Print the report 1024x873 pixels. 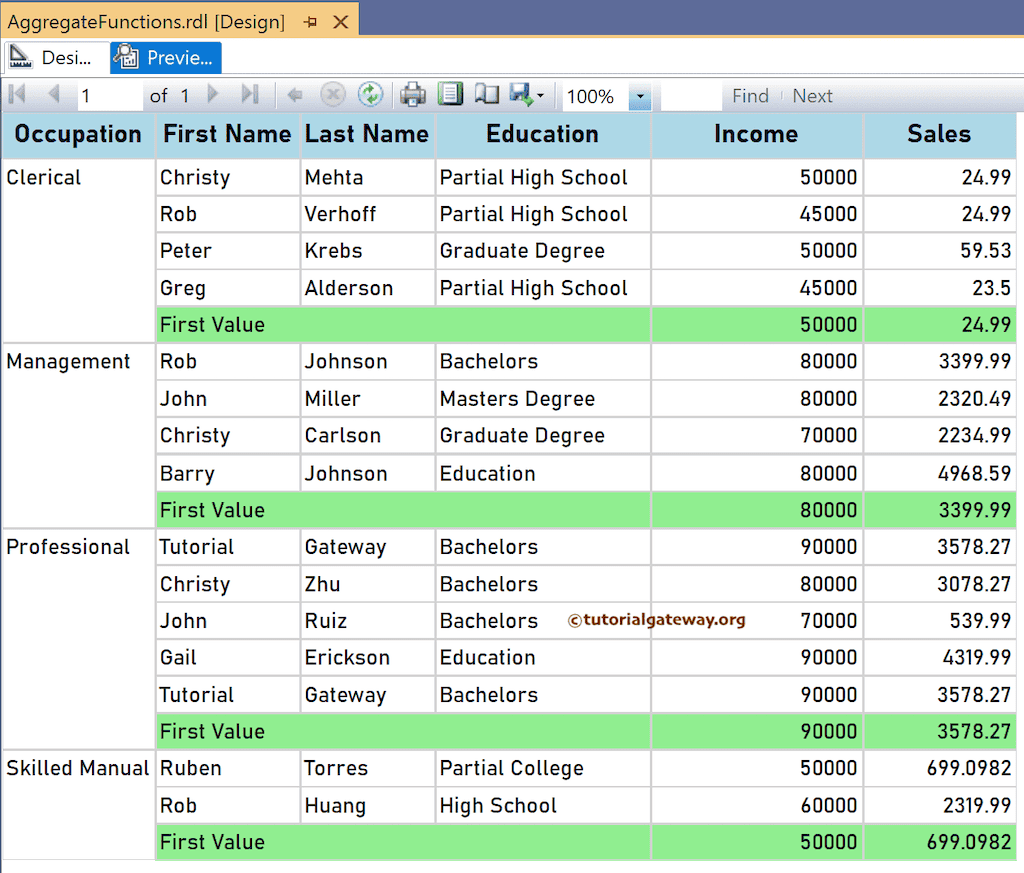[x=412, y=95]
